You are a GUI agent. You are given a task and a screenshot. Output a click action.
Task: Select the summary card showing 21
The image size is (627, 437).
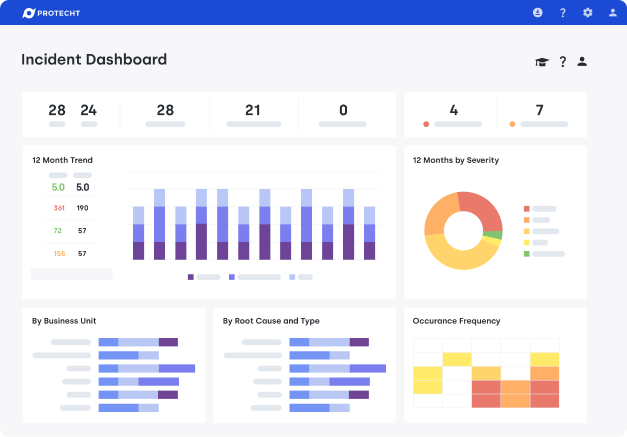pos(253,115)
